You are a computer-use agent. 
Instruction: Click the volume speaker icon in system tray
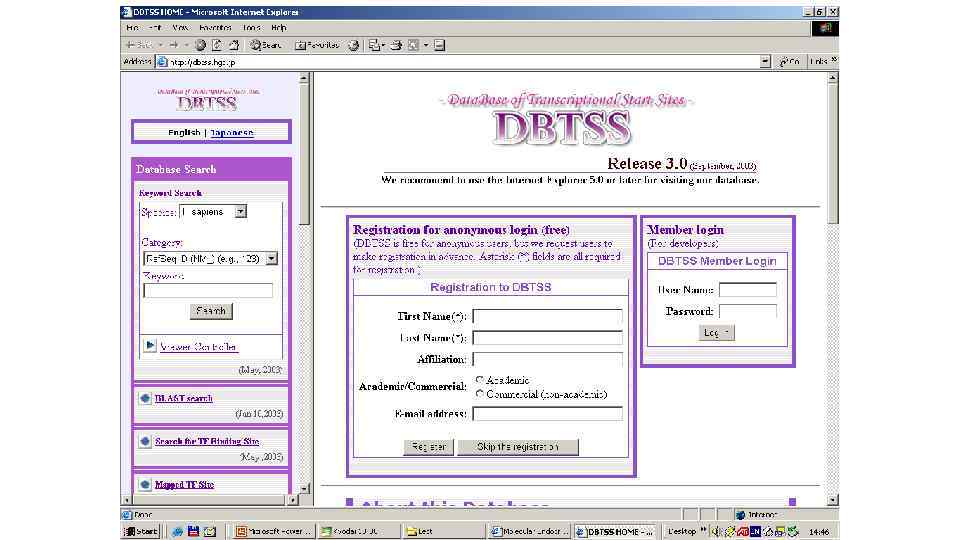[716, 531]
